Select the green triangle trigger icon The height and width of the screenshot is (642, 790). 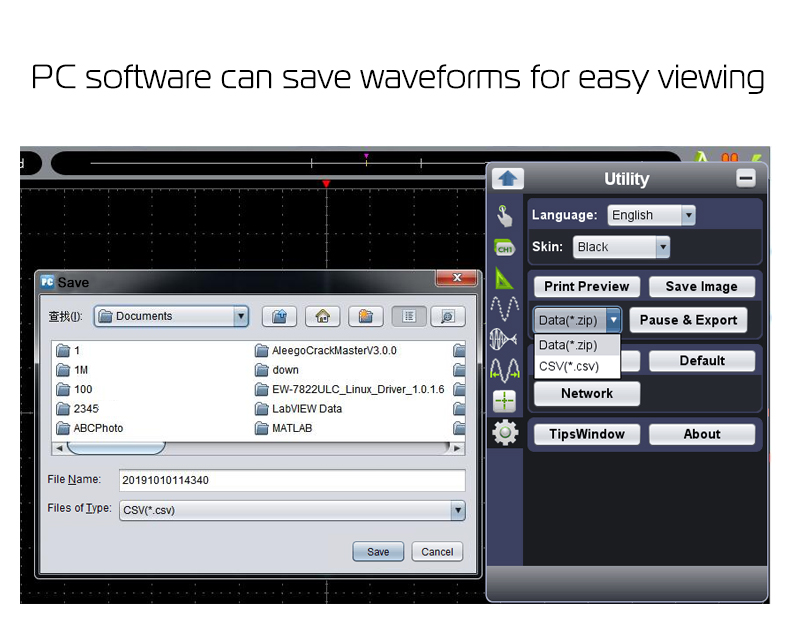point(505,279)
